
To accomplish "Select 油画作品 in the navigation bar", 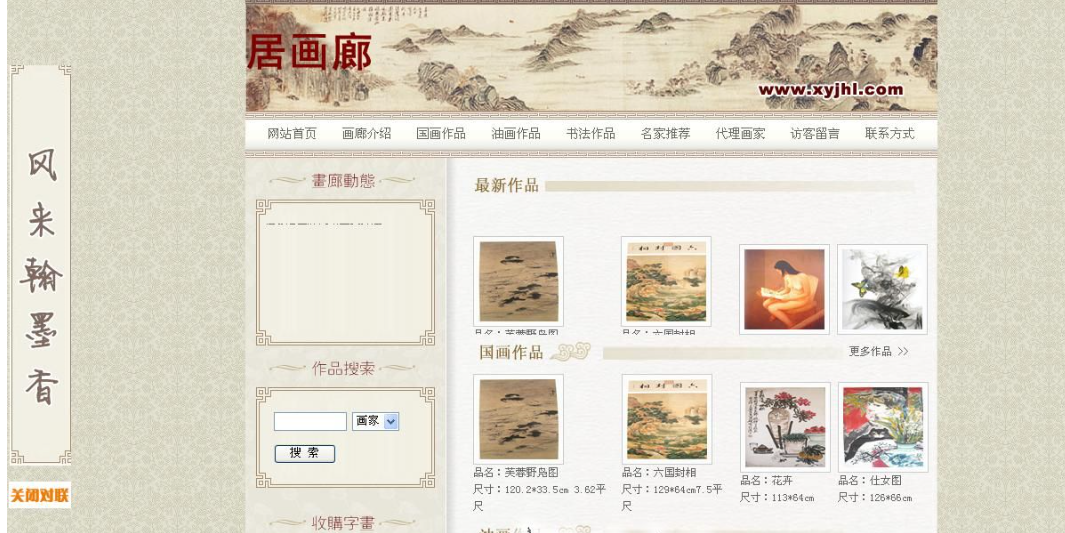I will coord(516,134).
